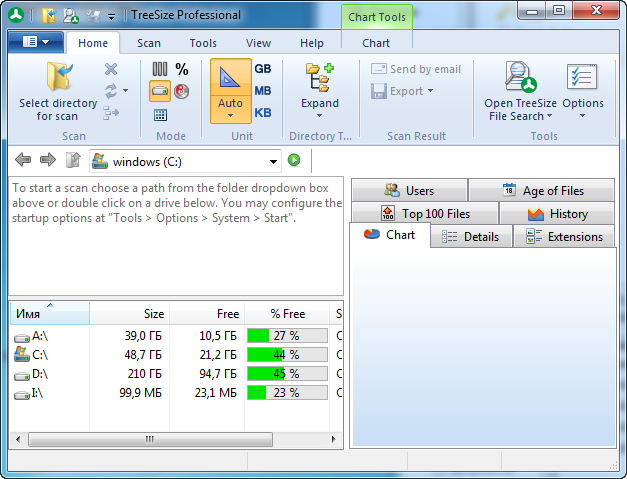Set unit to MB
The height and width of the screenshot is (479, 627).
pos(263,91)
